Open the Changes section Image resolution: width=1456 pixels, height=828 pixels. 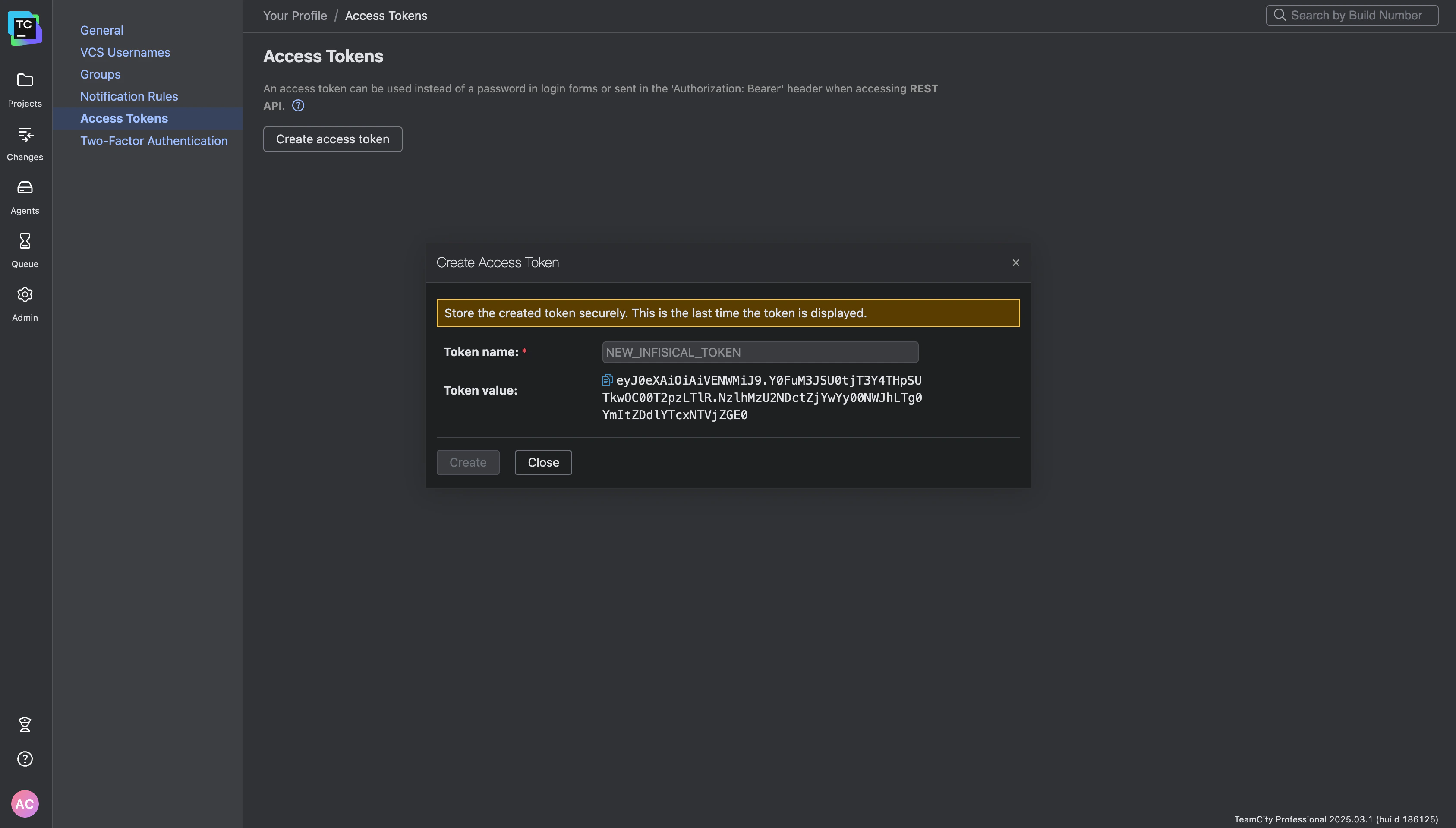[25, 143]
